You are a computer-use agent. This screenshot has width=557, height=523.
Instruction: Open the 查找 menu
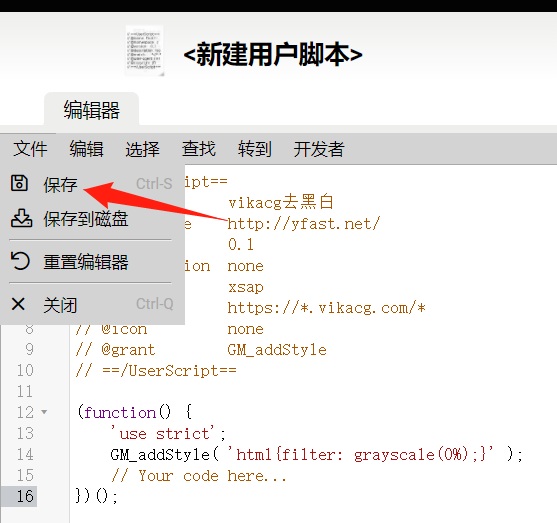point(199,149)
